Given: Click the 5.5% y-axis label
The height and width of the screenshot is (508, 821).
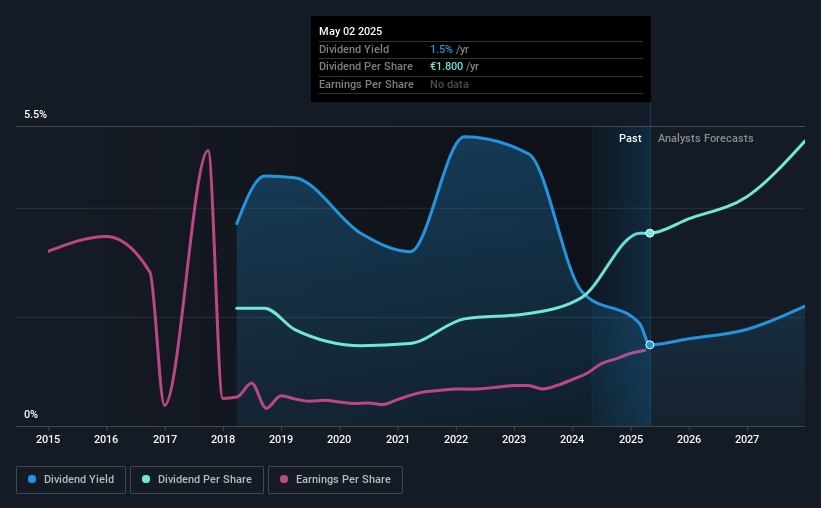Looking at the screenshot, I should (35, 115).
